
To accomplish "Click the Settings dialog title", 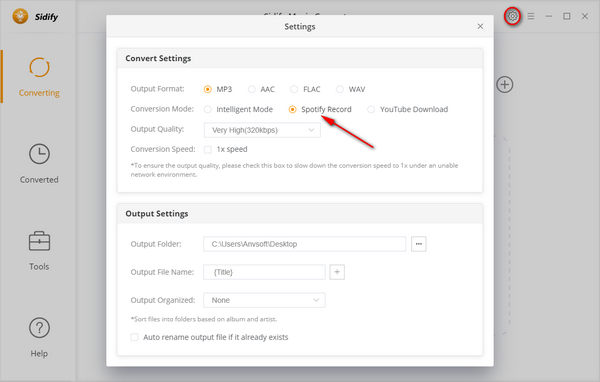I will pos(300,26).
